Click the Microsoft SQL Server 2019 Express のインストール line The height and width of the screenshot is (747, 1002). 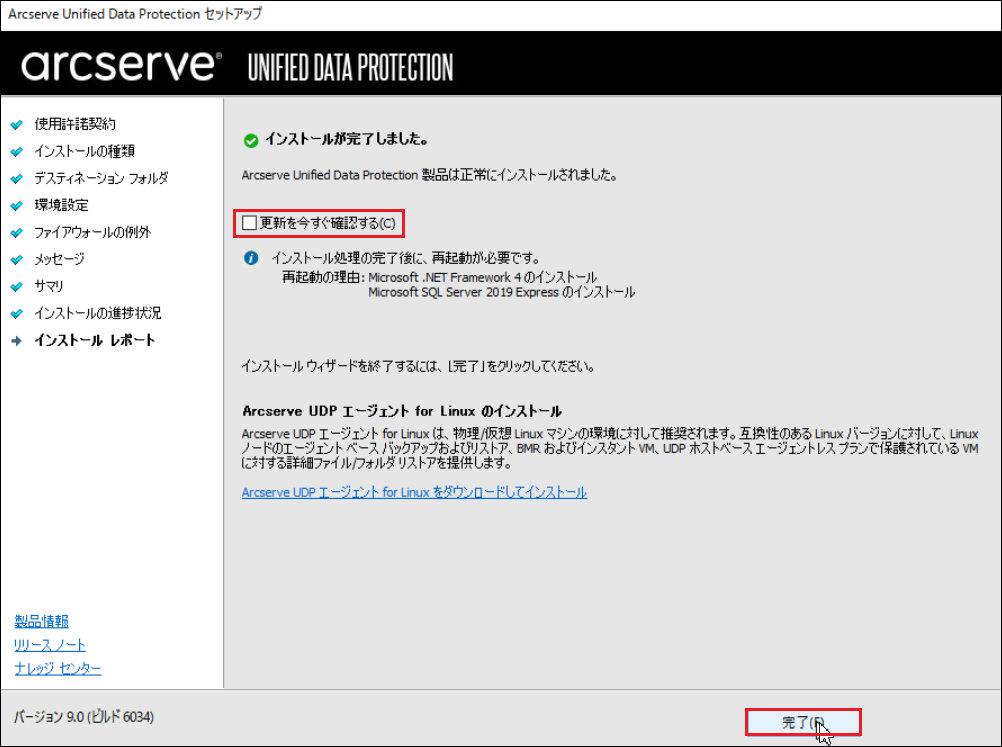coord(502,292)
